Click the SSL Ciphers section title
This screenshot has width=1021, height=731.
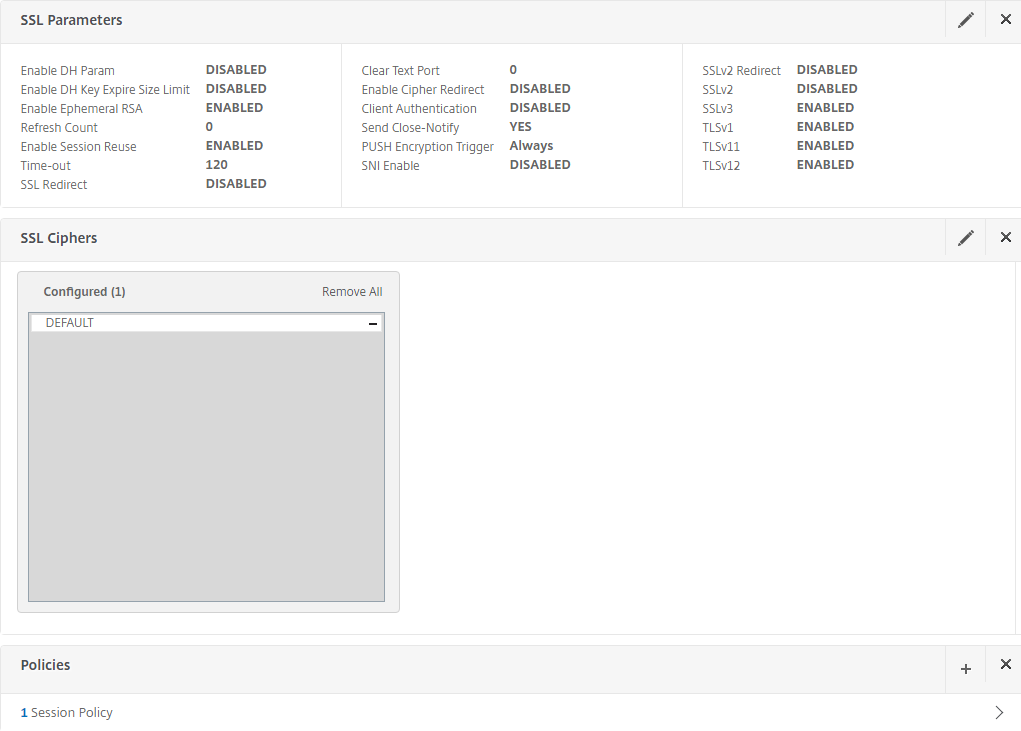(x=59, y=238)
